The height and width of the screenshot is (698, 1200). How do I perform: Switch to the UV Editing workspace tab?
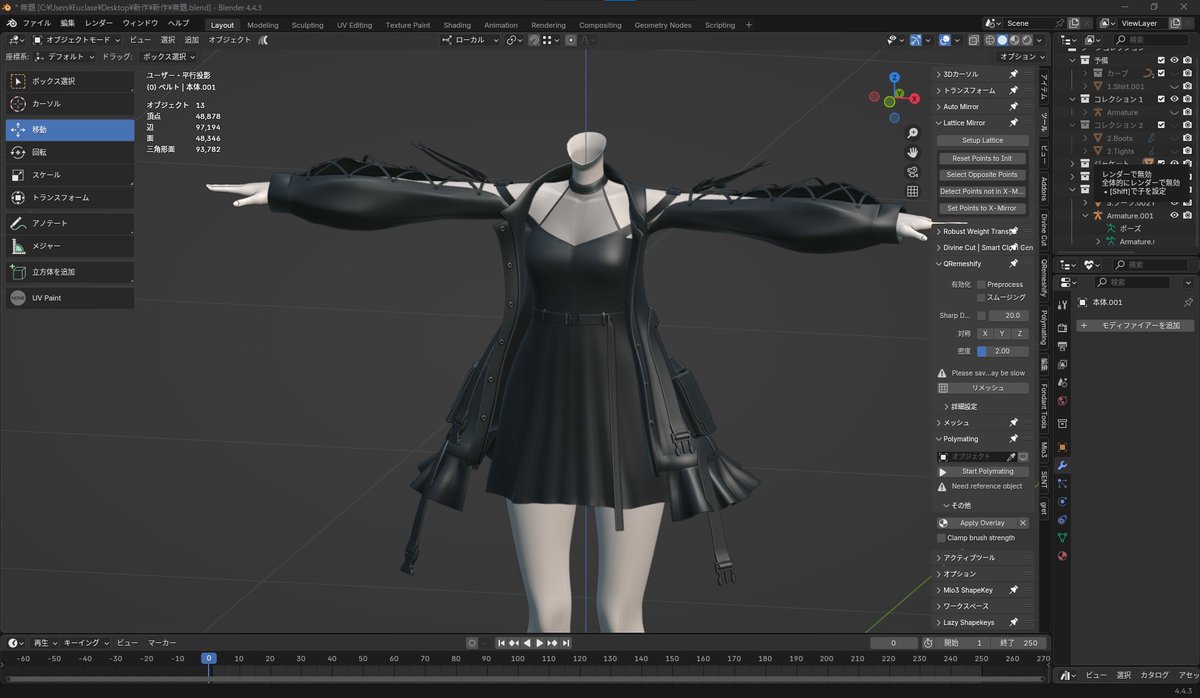(354, 25)
